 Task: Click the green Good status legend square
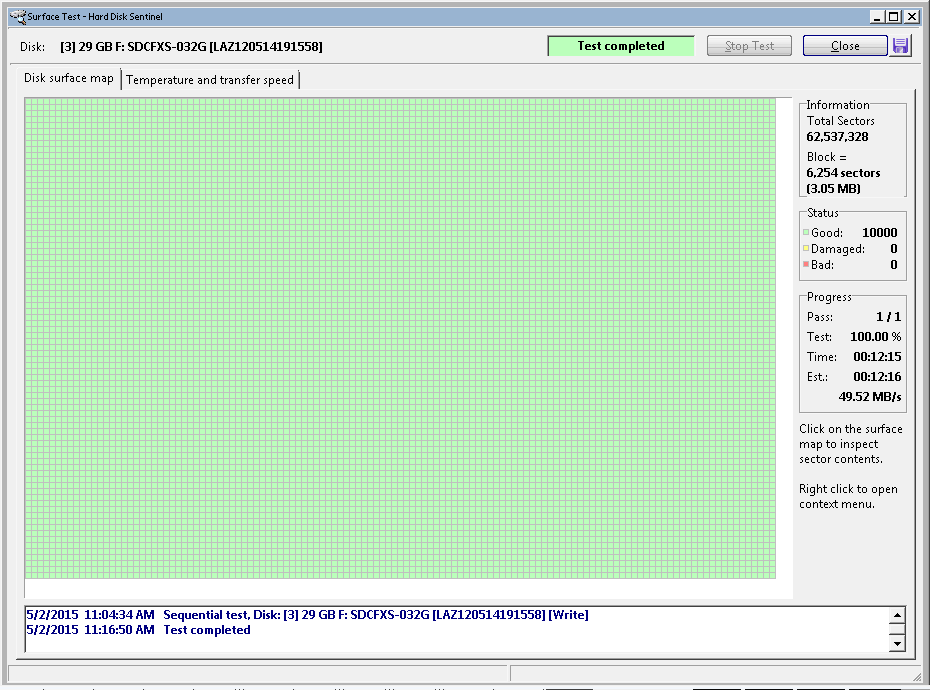tap(806, 233)
